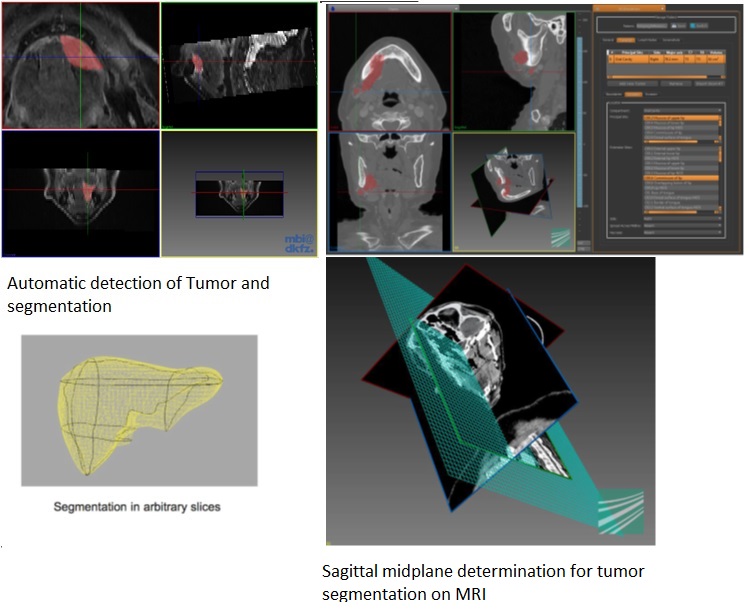Screen dimensions: 749x609
Task: Click the green striped logo in the CT 3D view
Action: click(x=561, y=236)
